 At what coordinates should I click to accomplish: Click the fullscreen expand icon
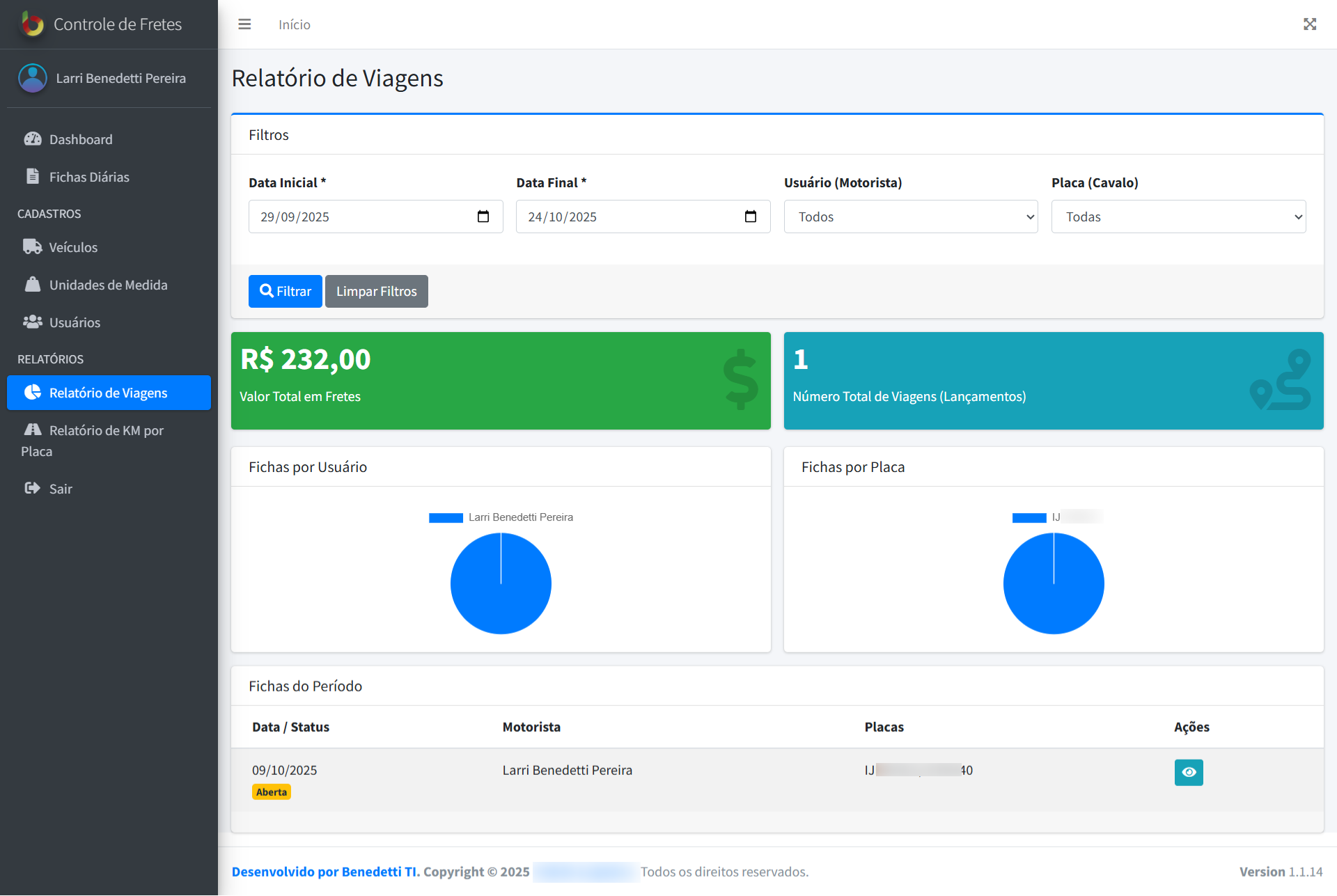[x=1310, y=24]
